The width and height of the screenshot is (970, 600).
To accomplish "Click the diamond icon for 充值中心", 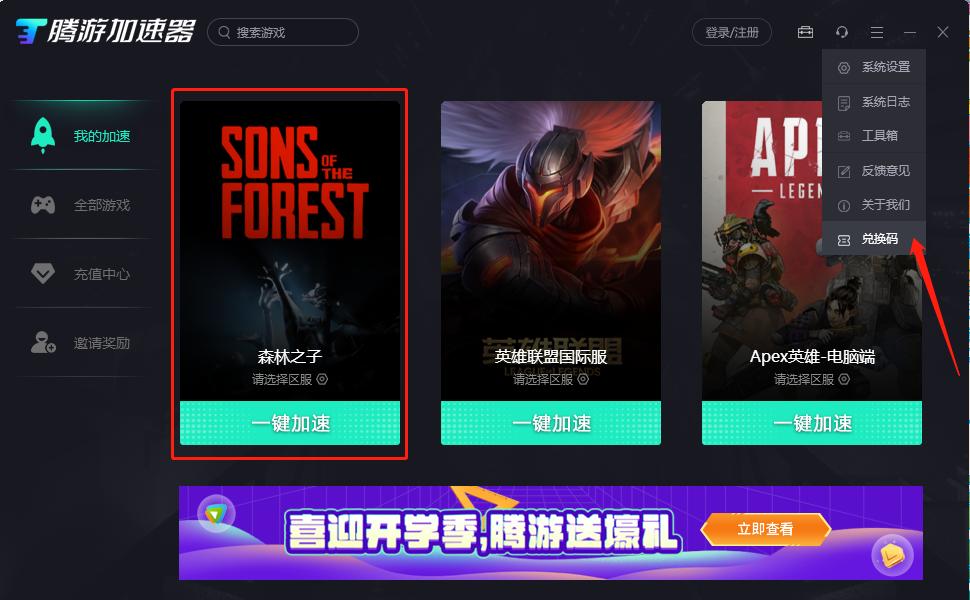I will [x=43, y=273].
